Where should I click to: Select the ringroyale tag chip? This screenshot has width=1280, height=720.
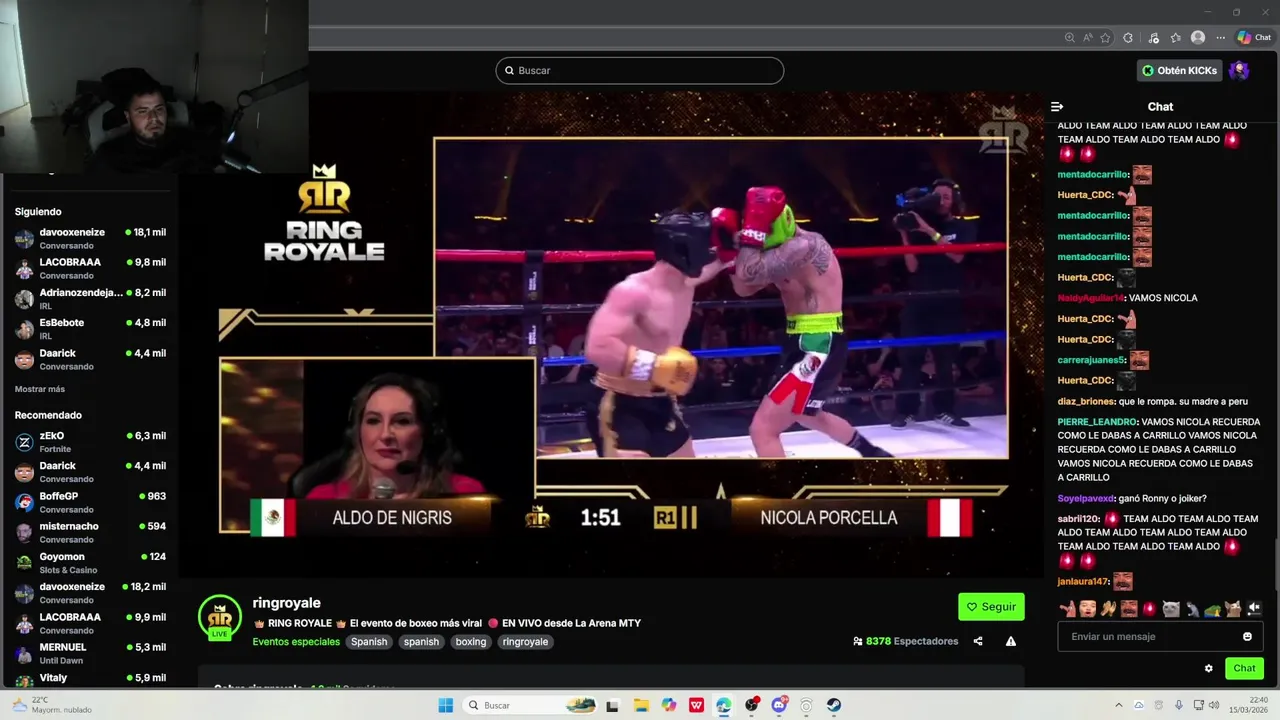click(x=525, y=642)
